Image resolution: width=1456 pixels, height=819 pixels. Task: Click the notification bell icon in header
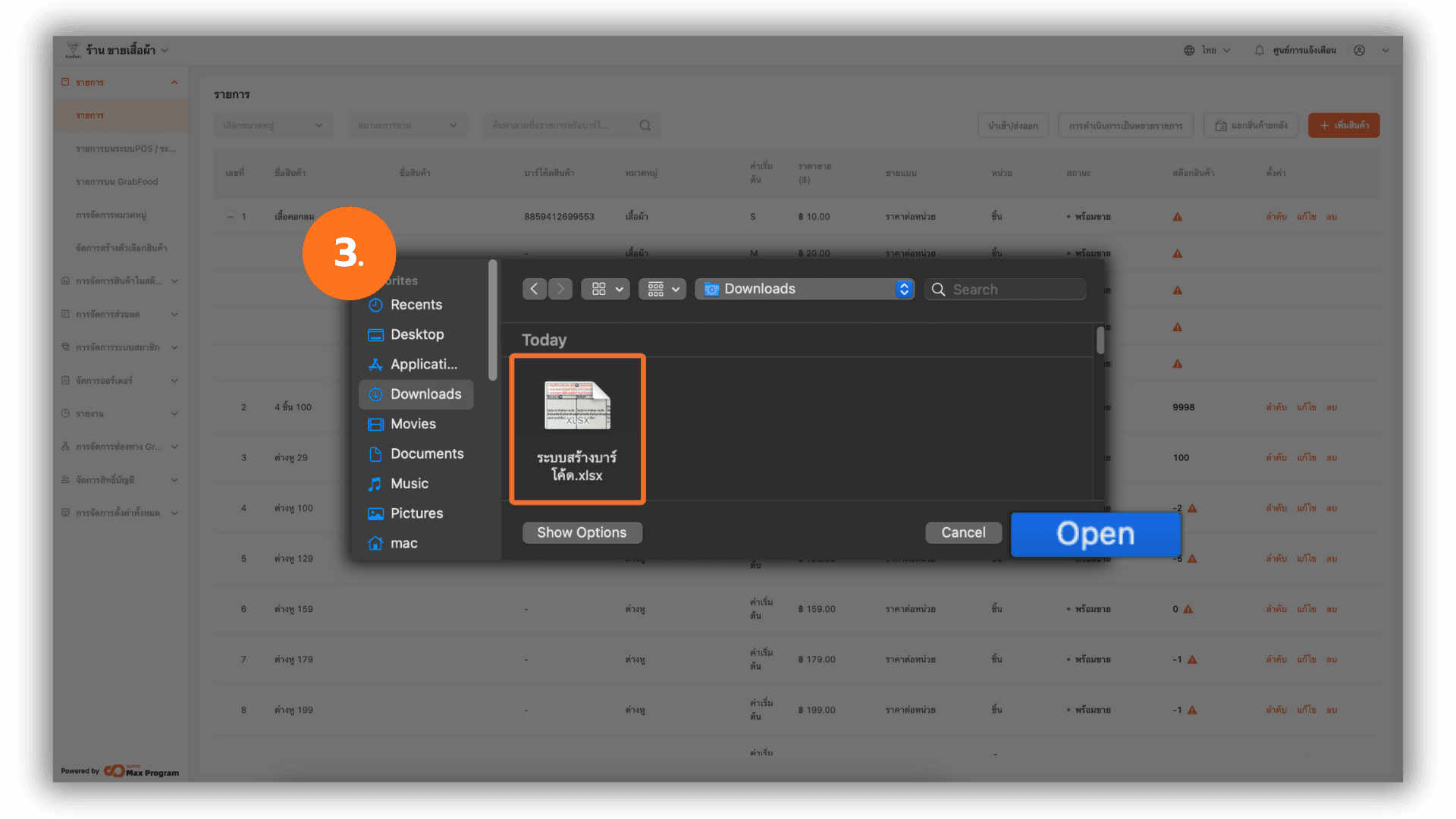click(x=1259, y=50)
